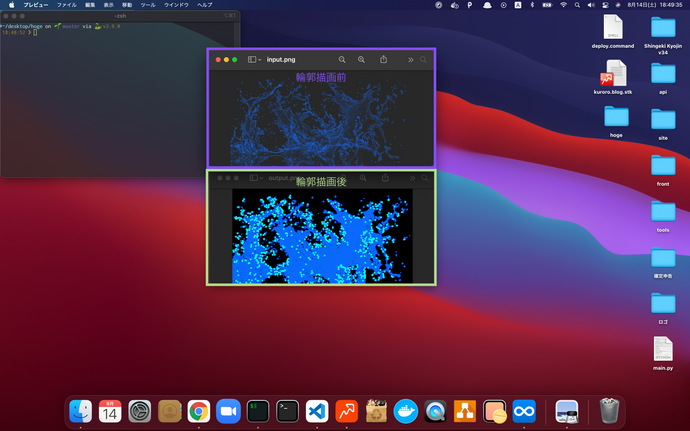Click the master branch text in terminal

click(x=71, y=26)
